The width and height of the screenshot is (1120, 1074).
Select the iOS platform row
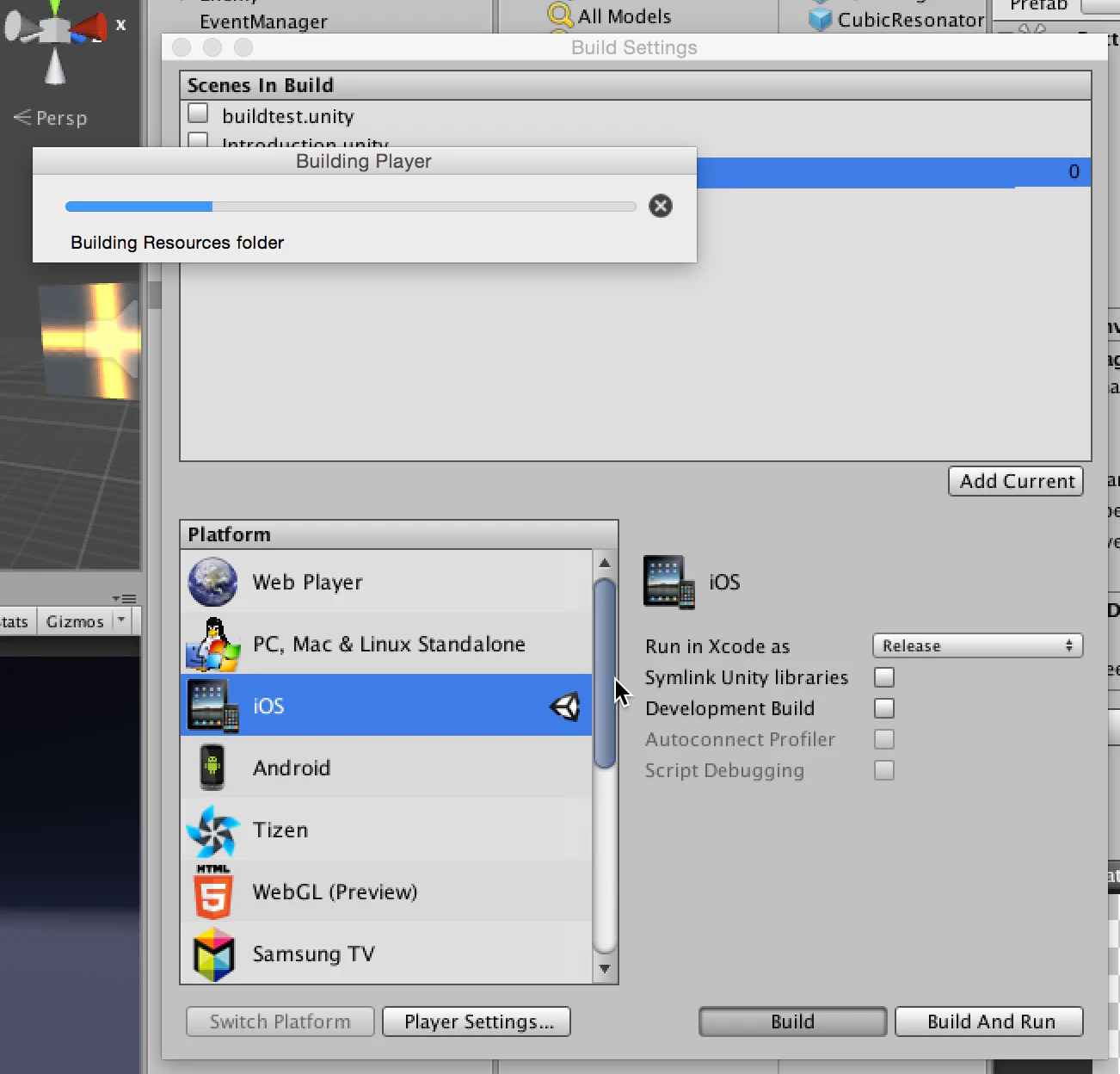click(x=386, y=706)
